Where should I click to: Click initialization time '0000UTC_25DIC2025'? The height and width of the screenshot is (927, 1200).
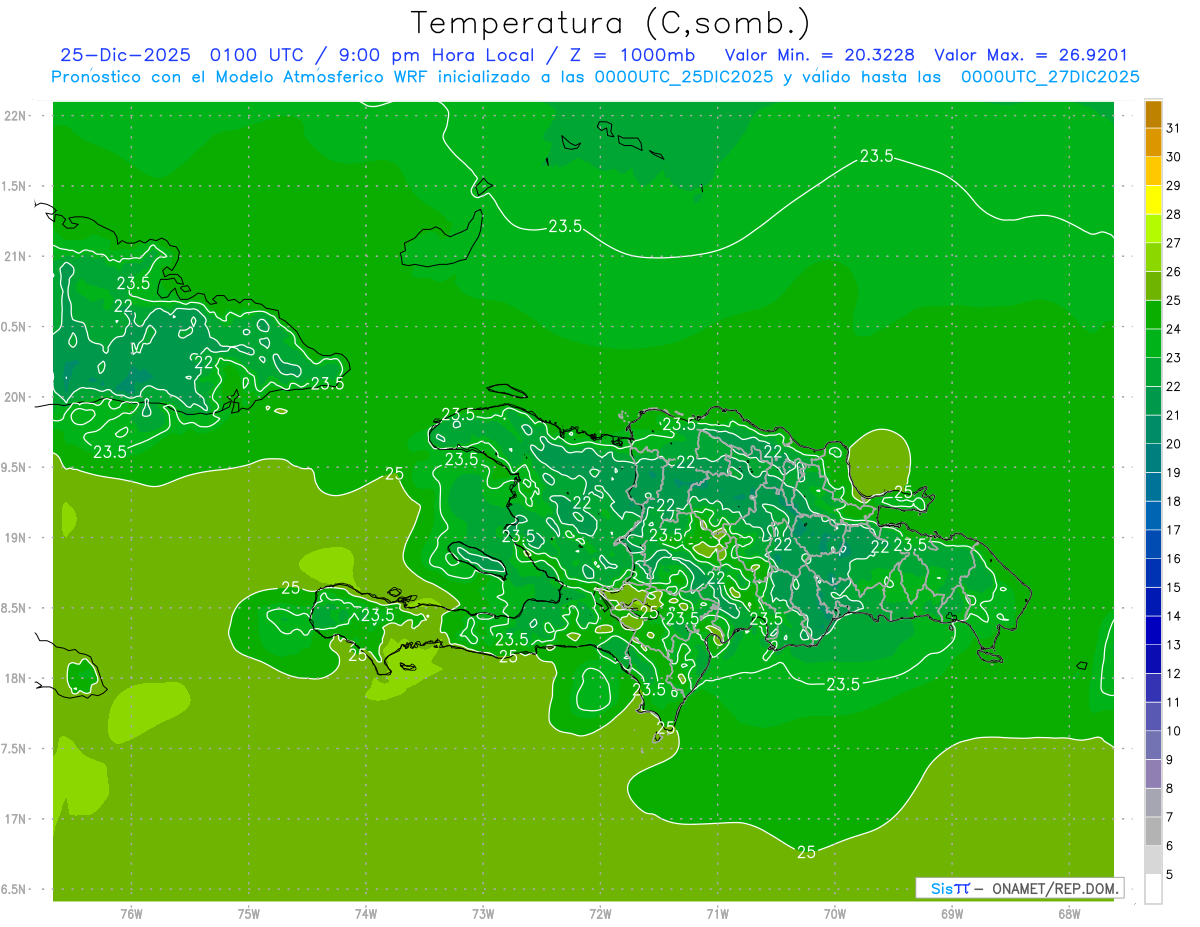684,77
